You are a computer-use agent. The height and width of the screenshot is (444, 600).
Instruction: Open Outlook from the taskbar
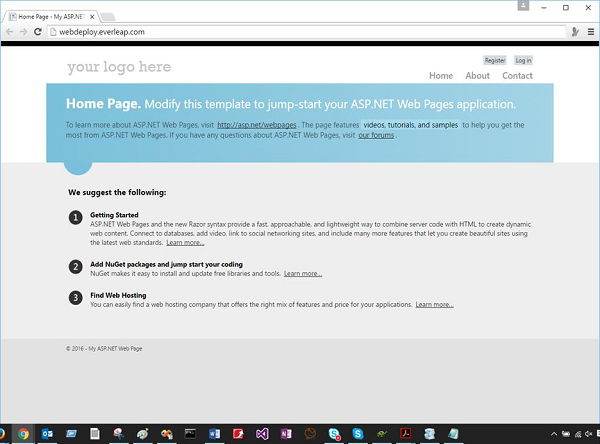pos(47,434)
